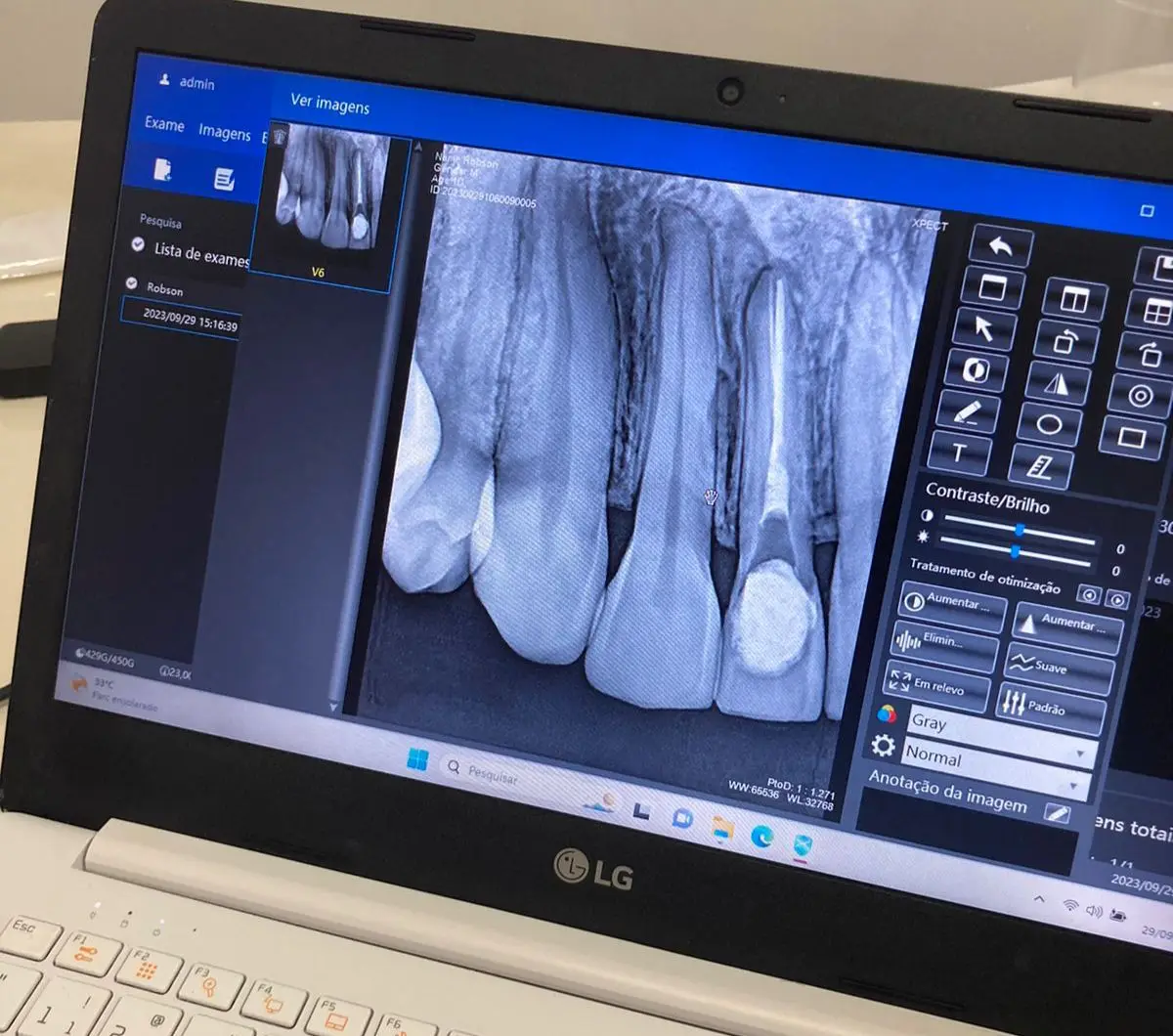
Task: Toggle the Lista de exames check circle
Action: point(138,244)
